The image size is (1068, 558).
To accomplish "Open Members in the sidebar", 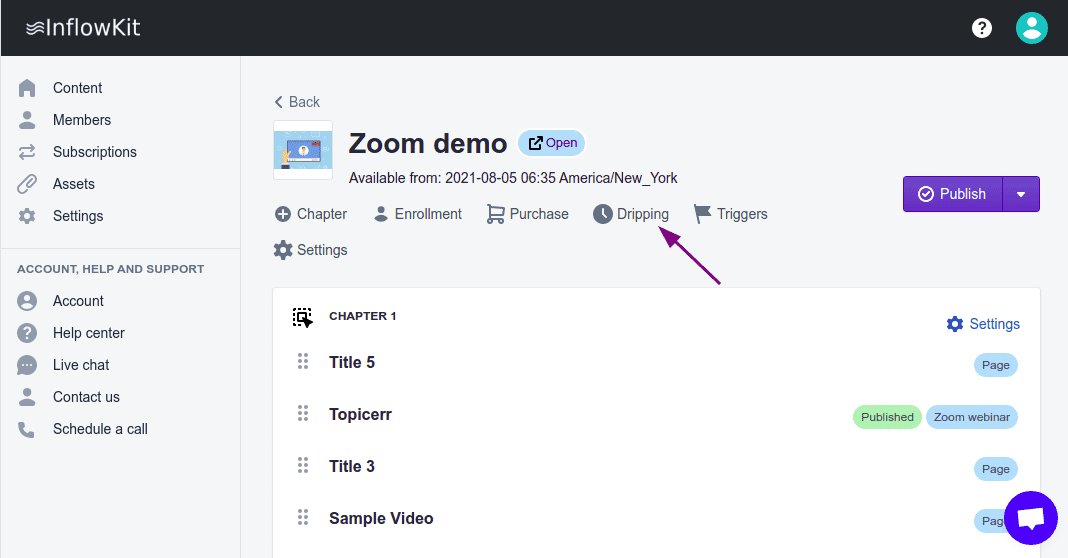I will (x=81, y=120).
